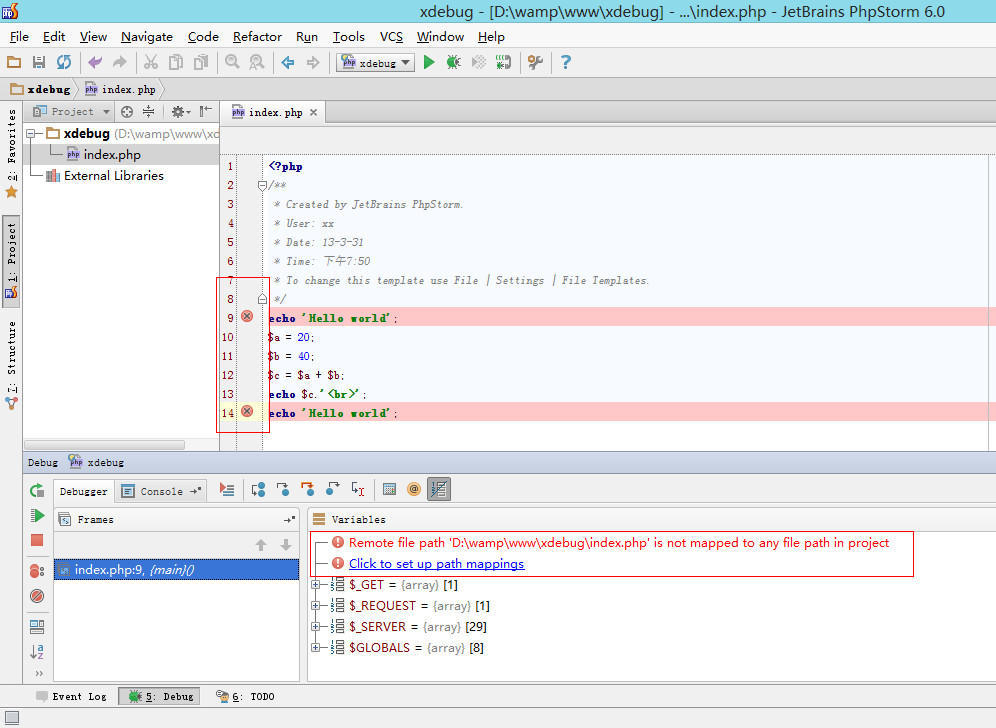Resume program with the green arrow
The width and height of the screenshot is (996, 728).
coord(37,515)
